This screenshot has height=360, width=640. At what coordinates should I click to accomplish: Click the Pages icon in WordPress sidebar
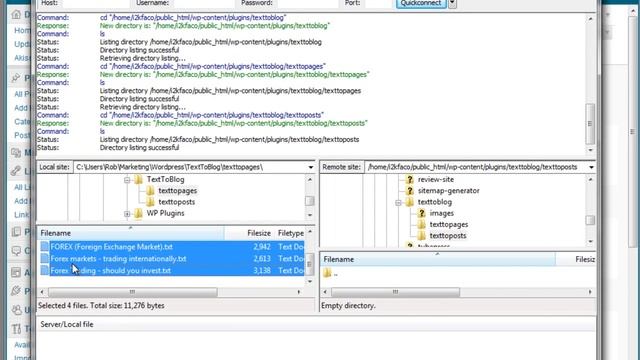pos(16,232)
